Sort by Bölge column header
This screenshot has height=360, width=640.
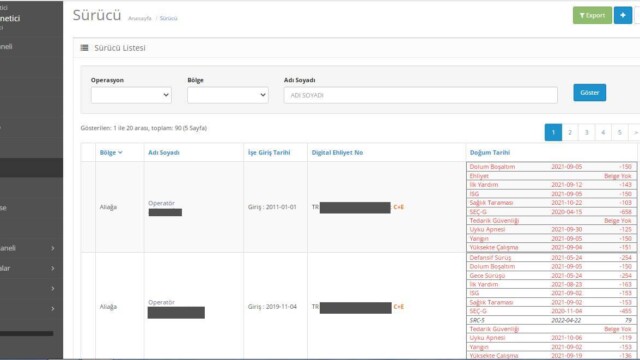(x=111, y=153)
